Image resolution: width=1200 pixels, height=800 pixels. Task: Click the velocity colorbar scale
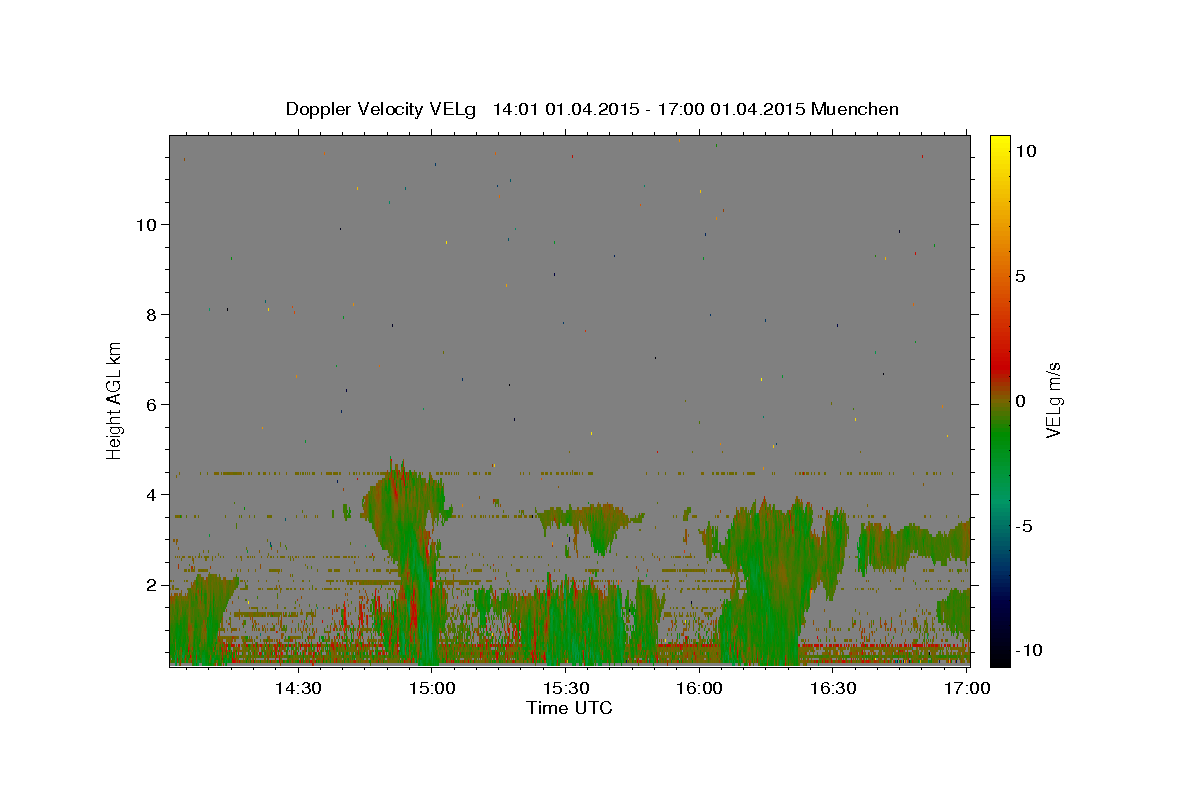tap(999, 400)
